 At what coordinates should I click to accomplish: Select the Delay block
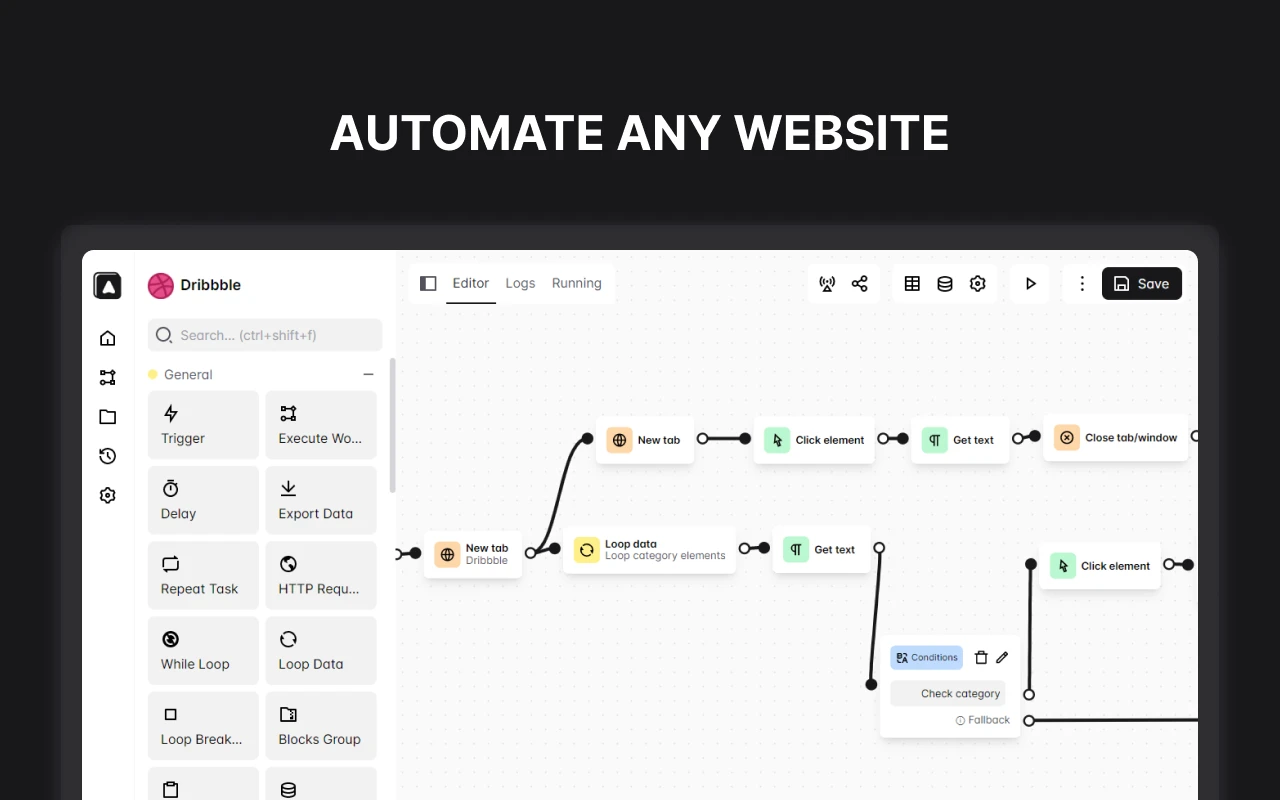[x=203, y=500]
